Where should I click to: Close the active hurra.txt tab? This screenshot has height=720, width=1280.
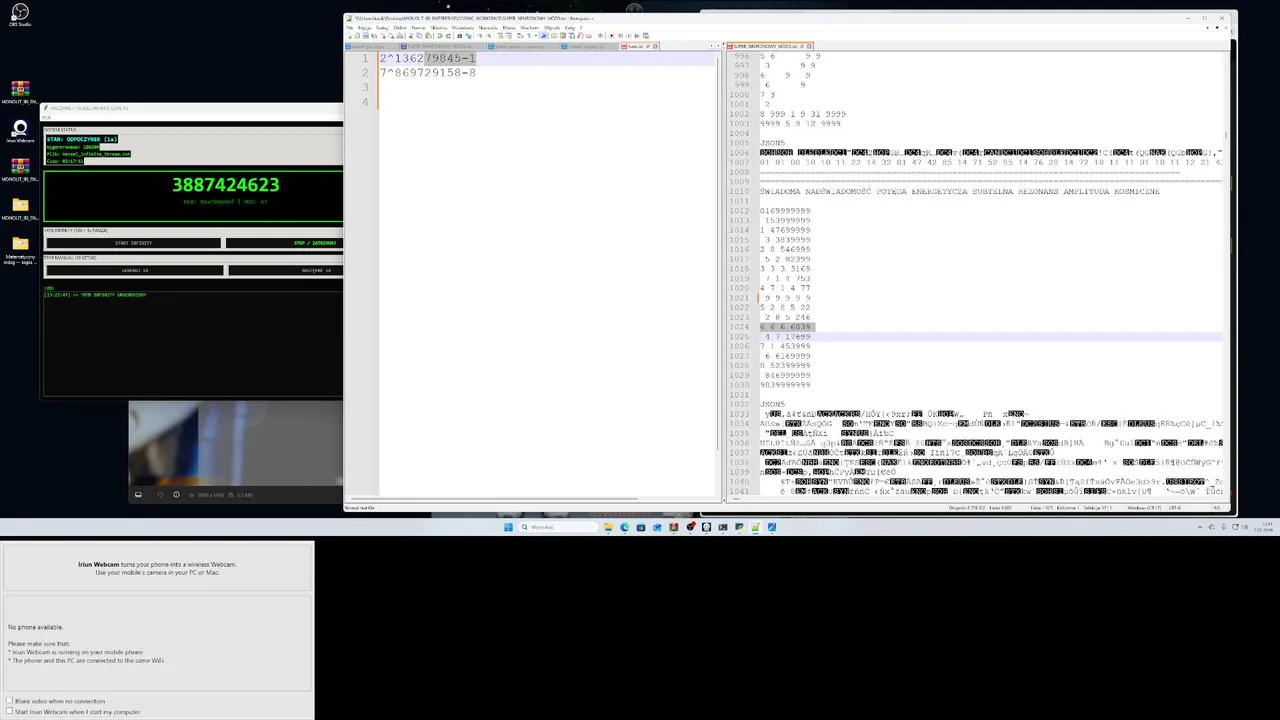coord(655,46)
